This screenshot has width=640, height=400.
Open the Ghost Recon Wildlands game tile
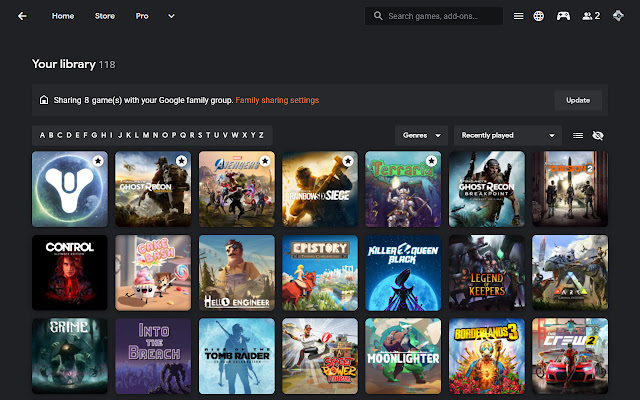pos(153,189)
